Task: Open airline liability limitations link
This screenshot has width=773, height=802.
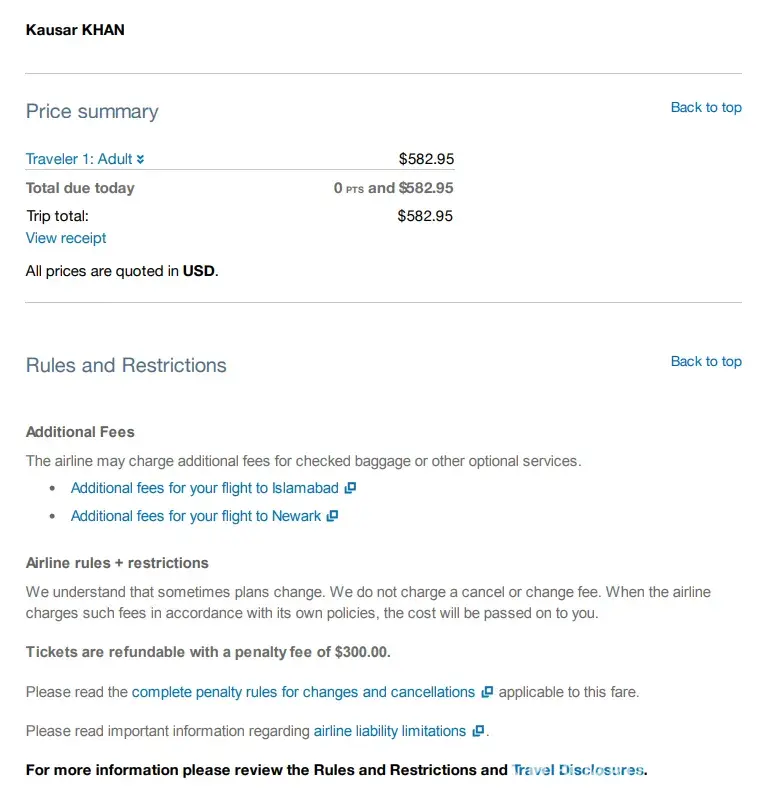Action: click(x=390, y=731)
